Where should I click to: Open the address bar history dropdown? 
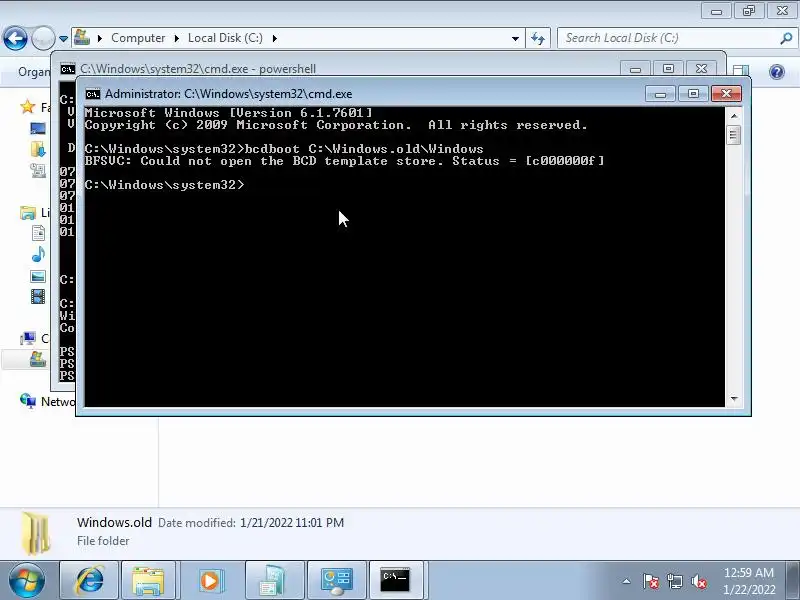tap(515, 38)
